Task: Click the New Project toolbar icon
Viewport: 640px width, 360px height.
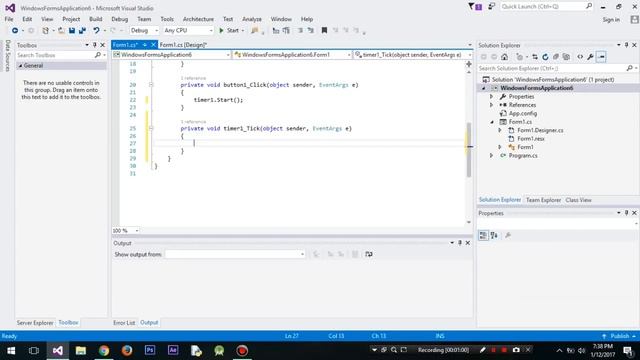Action: [x=45, y=31]
